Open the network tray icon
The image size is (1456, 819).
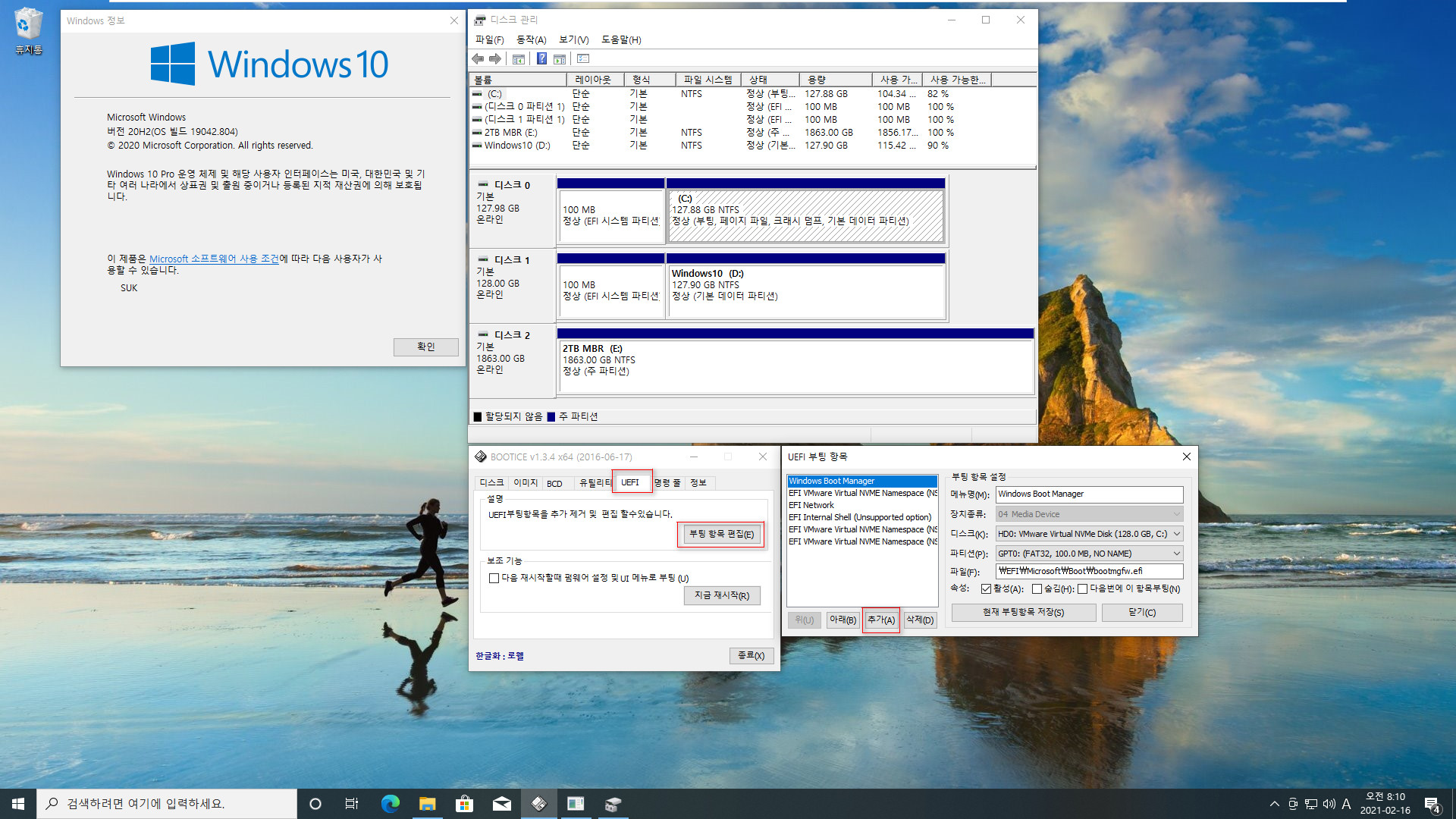click(x=1311, y=804)
